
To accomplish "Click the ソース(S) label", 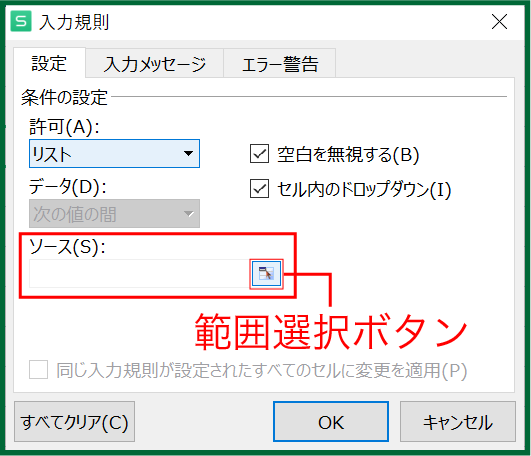I will [x=67, y=246].
